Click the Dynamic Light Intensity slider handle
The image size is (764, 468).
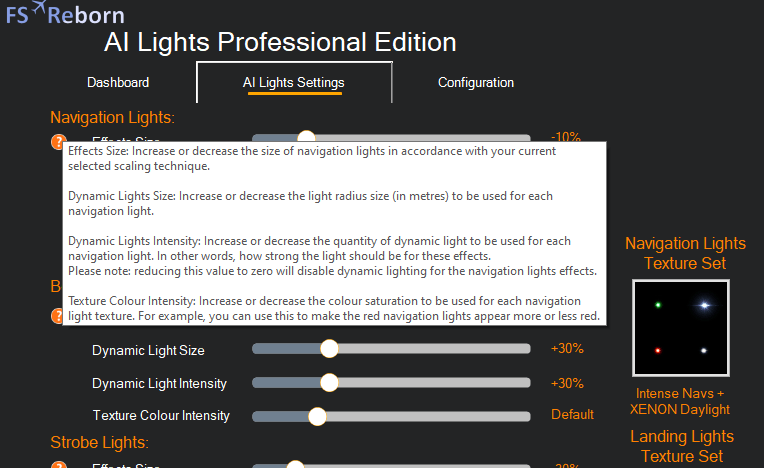[x=329, y=382]
